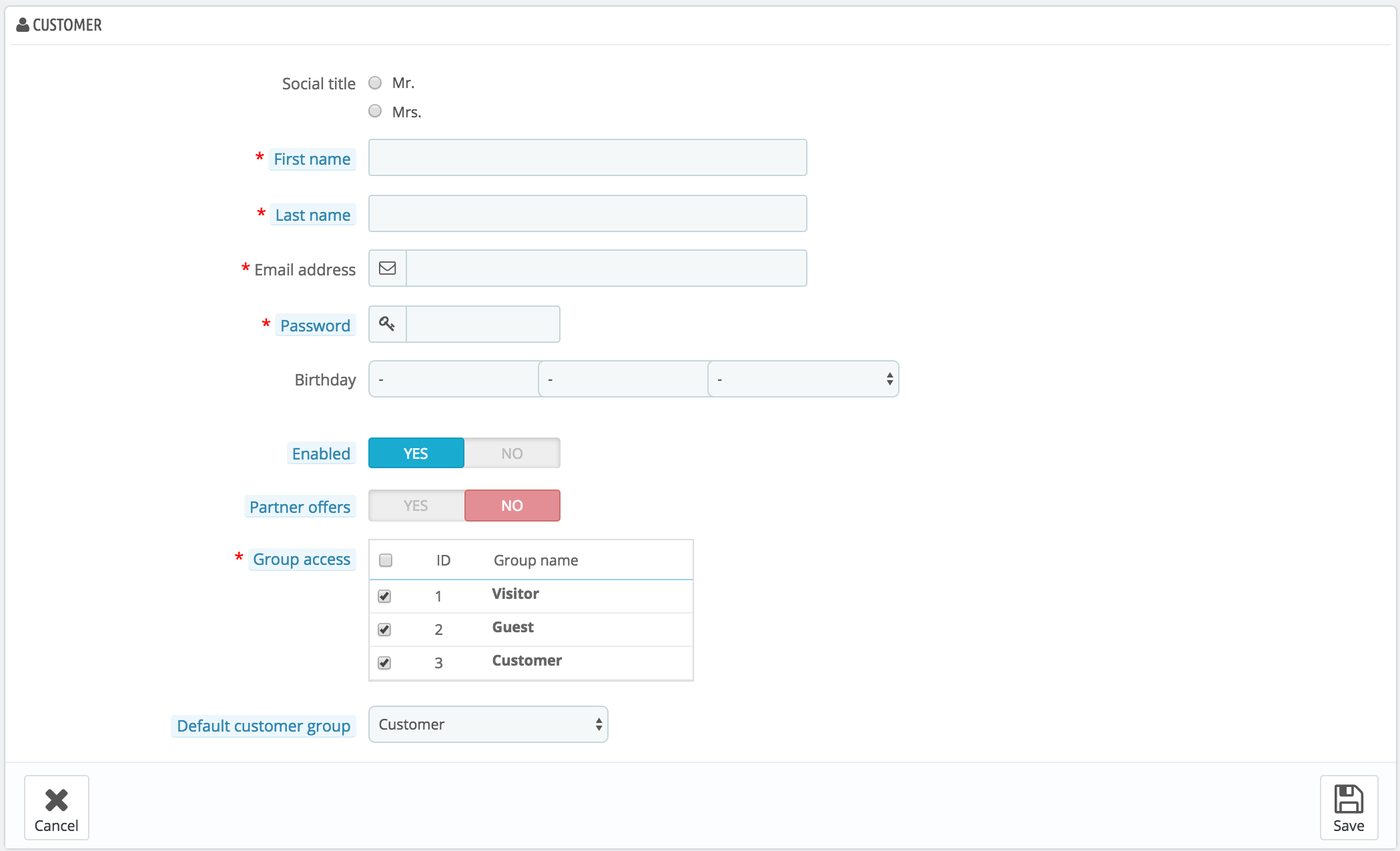Viewport: 1400px width, 851px height.
Task: Click the Guest group name
Action: 512,627
